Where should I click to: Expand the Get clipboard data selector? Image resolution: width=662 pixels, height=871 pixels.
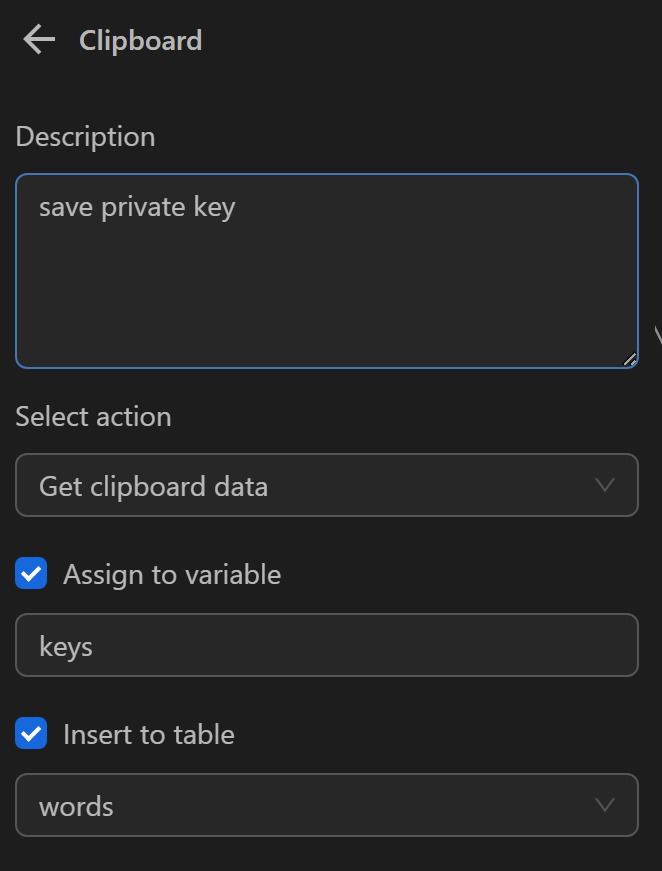pos(327,485)
